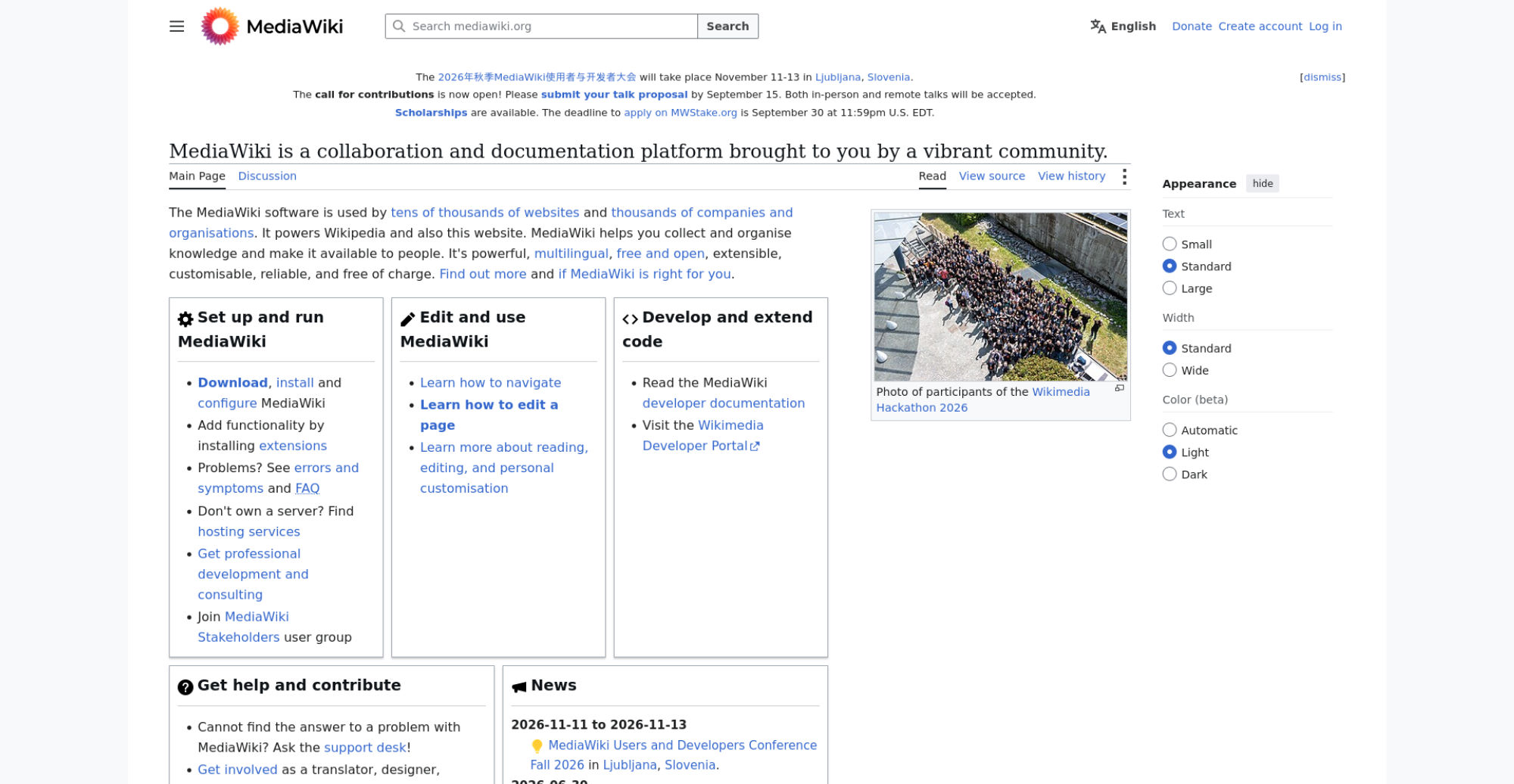The height and width of the screenshot is (784, 1514).
Task: Open Wikimedia Hackathon 2026 caption link
Action: pyautogui.click(x=983, y=400)
